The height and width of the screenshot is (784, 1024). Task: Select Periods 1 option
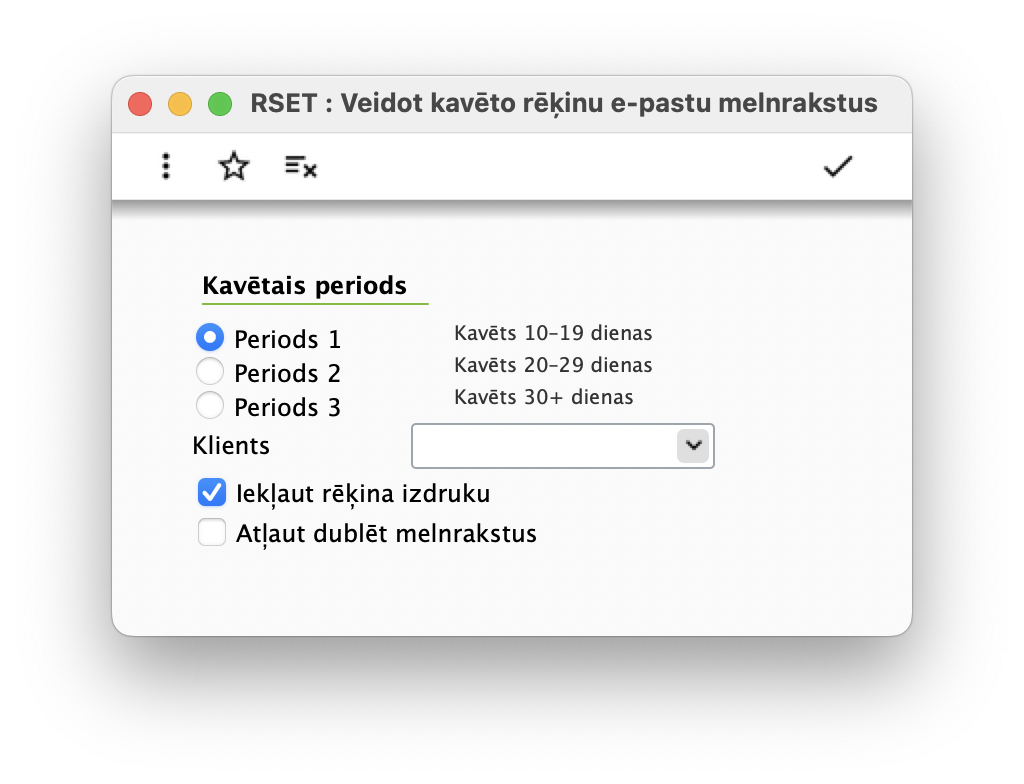click(210, 337)
